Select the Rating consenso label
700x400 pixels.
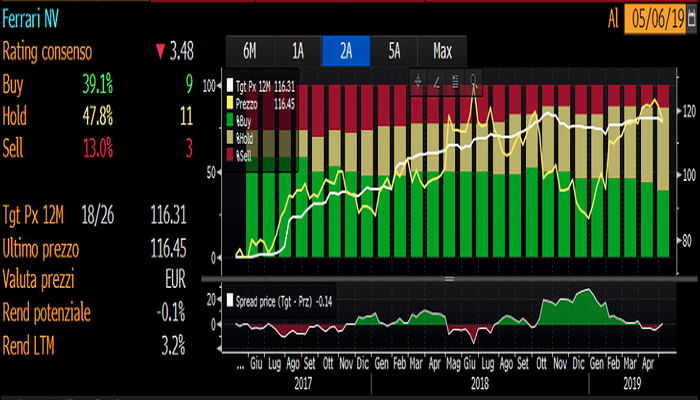tap(47, 53)
